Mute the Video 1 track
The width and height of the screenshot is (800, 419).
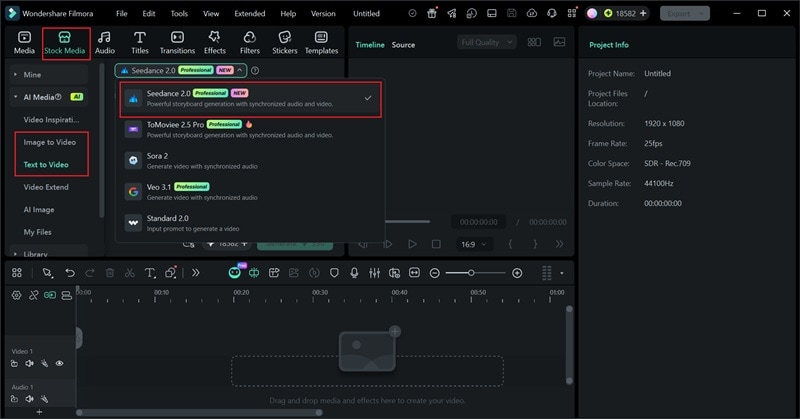tap(30, 363)
